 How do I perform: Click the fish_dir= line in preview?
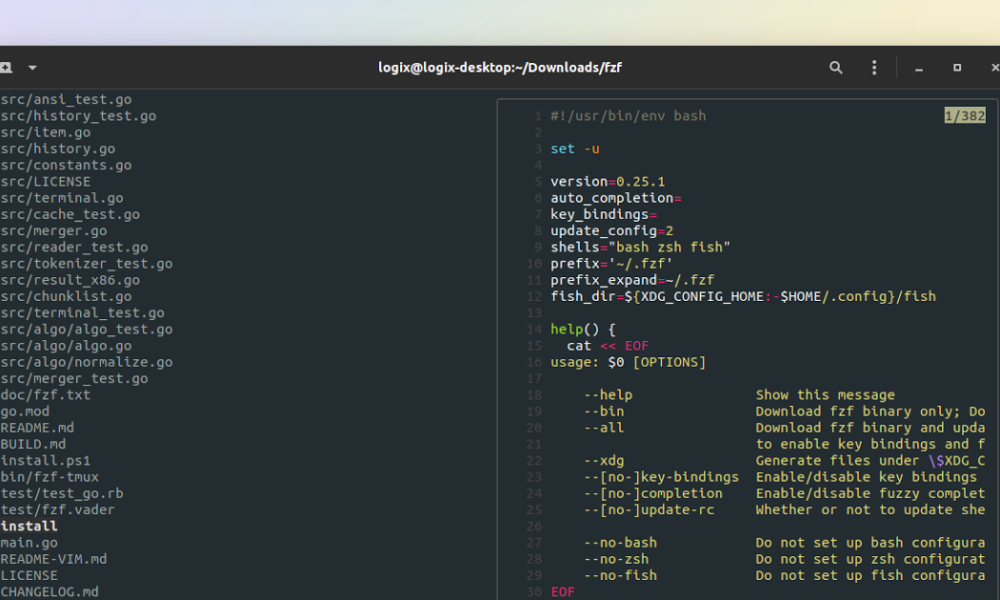[744, 296]
